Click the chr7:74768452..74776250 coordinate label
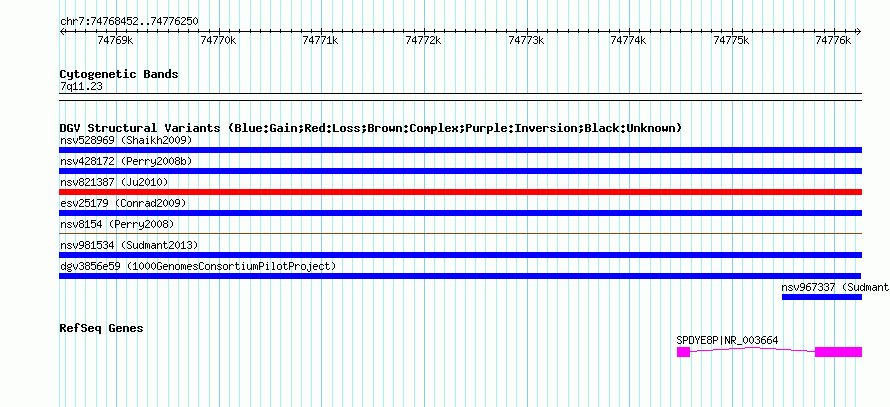Viewport: 890px width, 407px height. [x=129, y=21]
